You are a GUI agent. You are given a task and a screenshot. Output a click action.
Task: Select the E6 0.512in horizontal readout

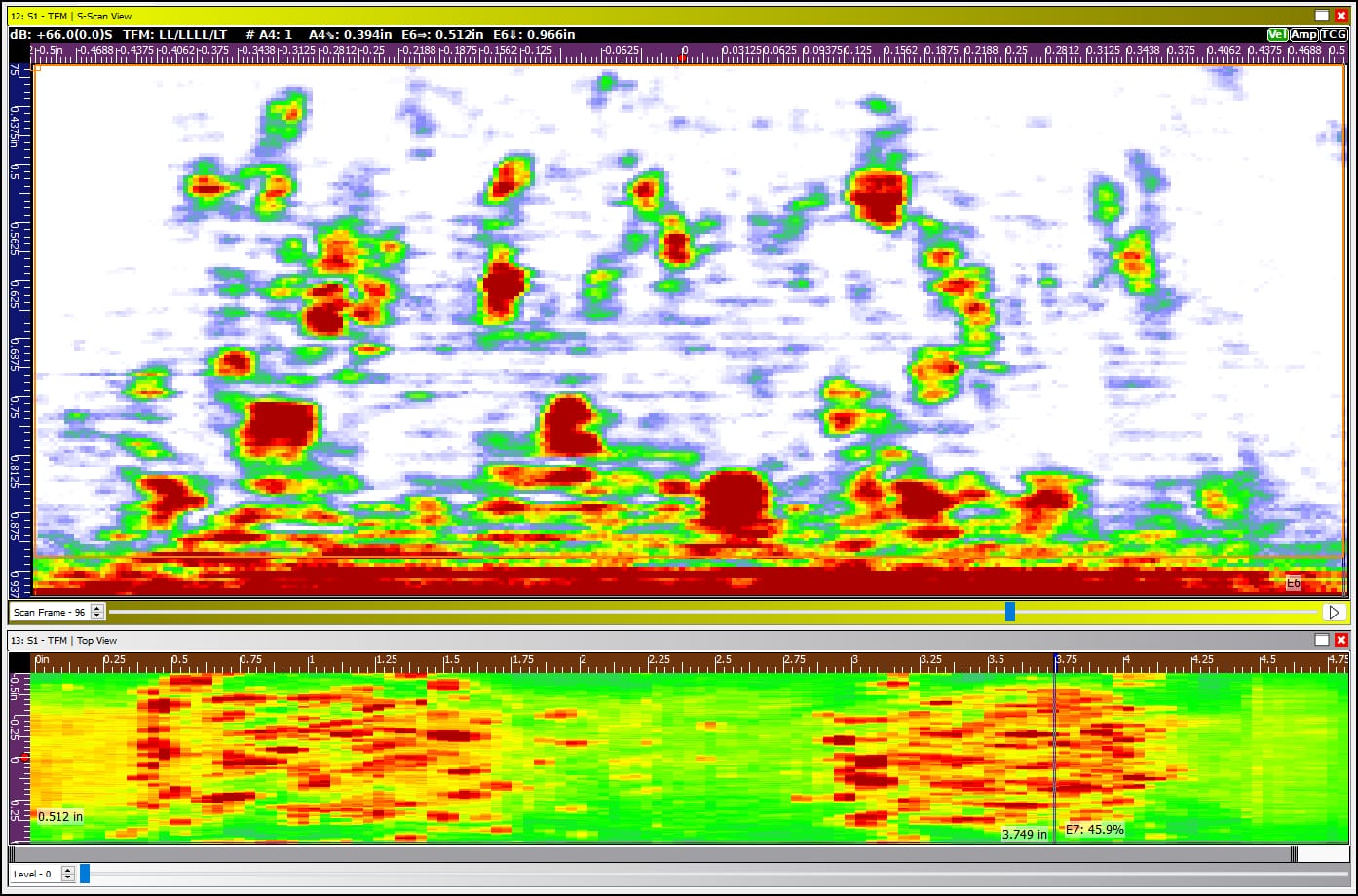pyautogui.click(x=442, y=34)
